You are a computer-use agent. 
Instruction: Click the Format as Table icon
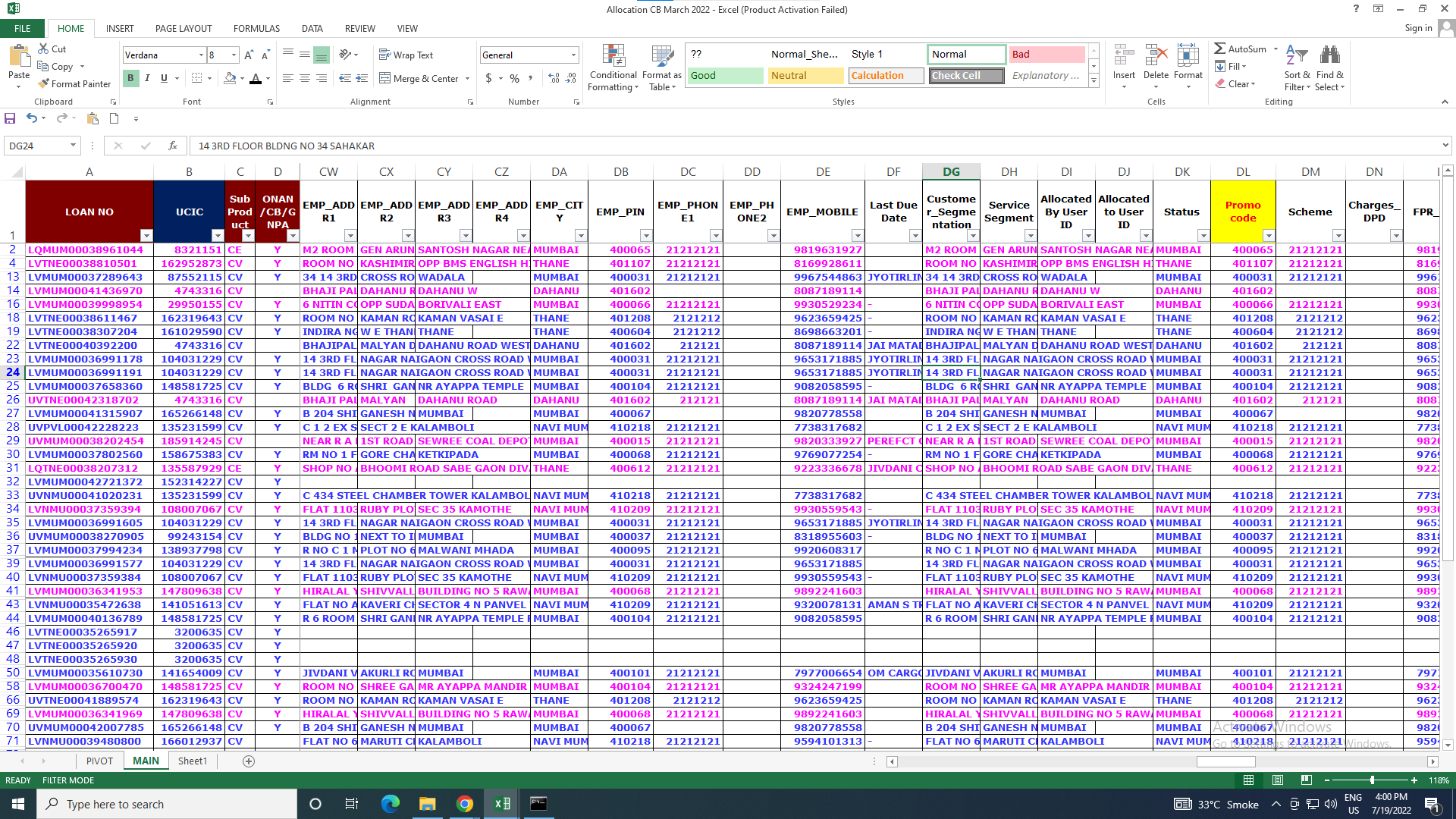pos(661,57)
